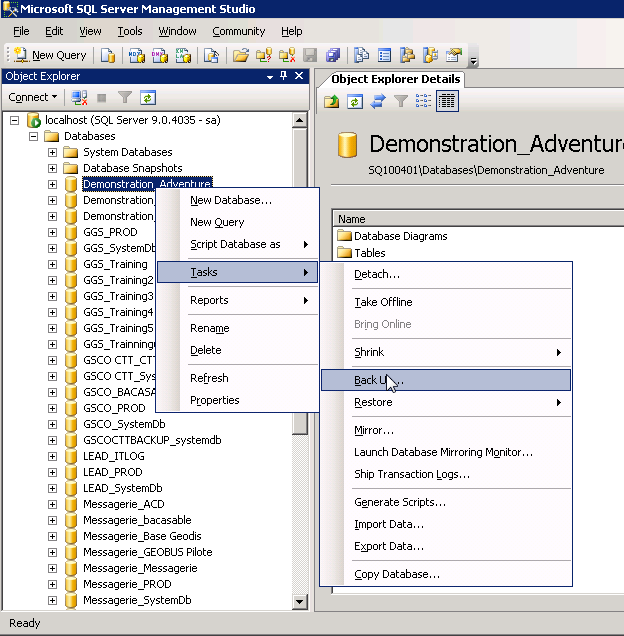
Task: Click the Synchronize icon in details toolbar
Action: tap(378, 101)
